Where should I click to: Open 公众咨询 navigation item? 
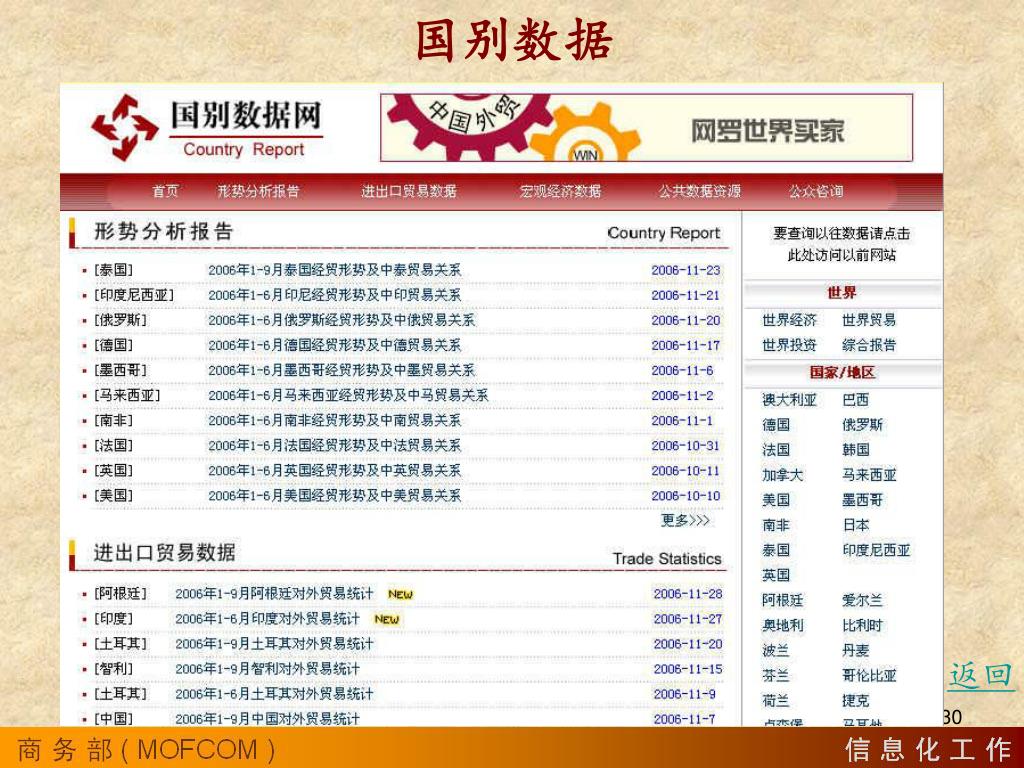(816, 191)
